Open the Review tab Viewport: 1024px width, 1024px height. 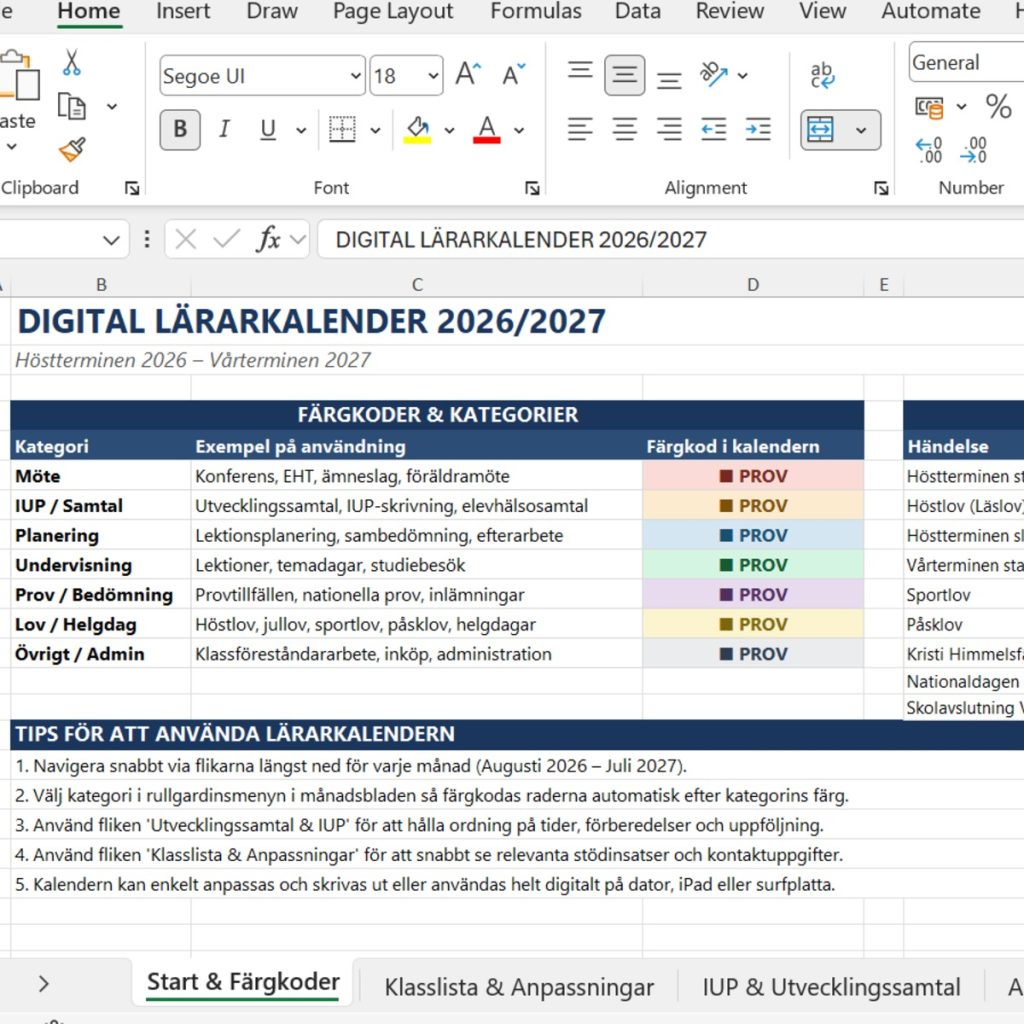pos(729,11)
